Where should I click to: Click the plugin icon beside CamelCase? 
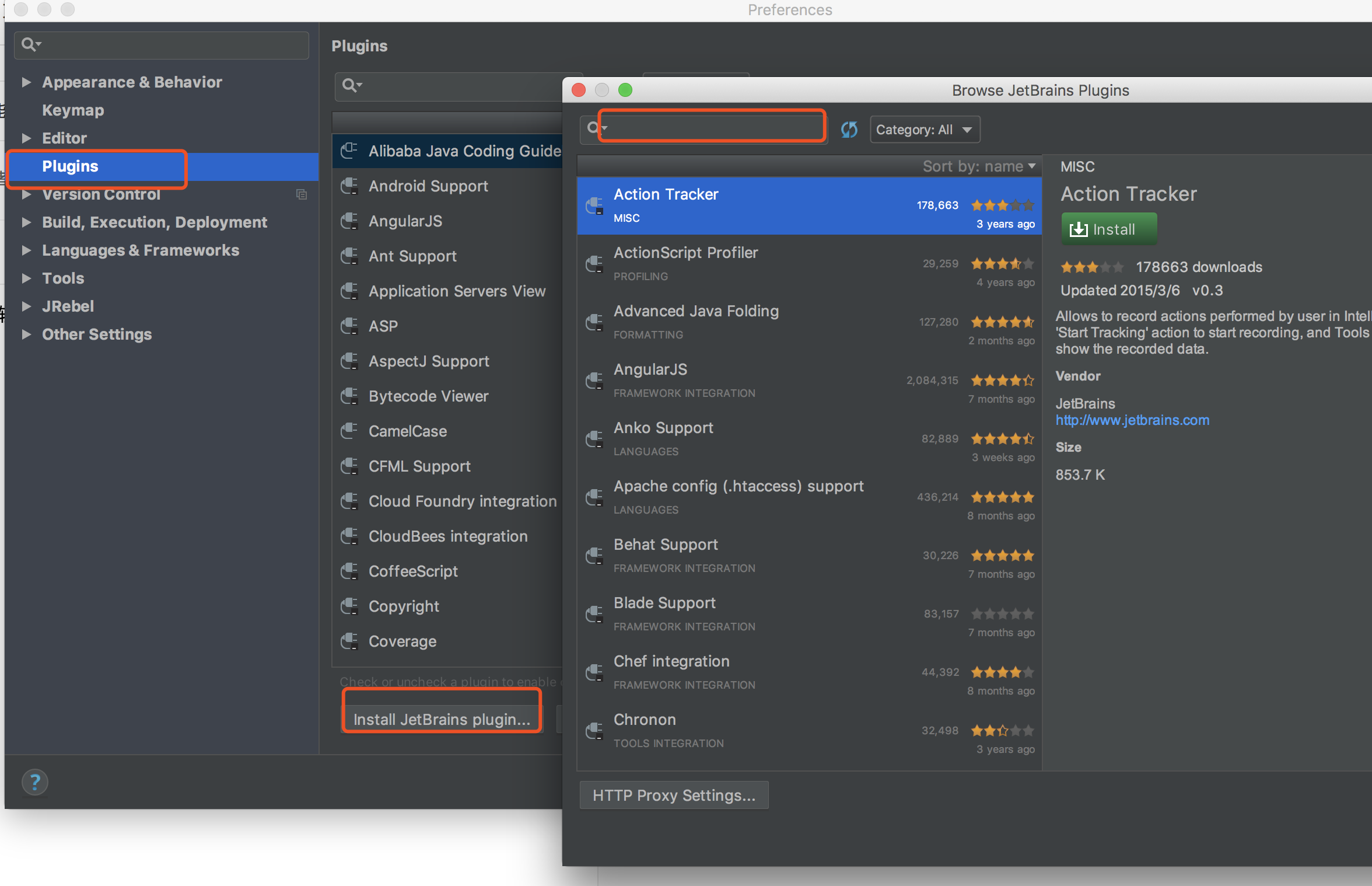coord(349,431)
